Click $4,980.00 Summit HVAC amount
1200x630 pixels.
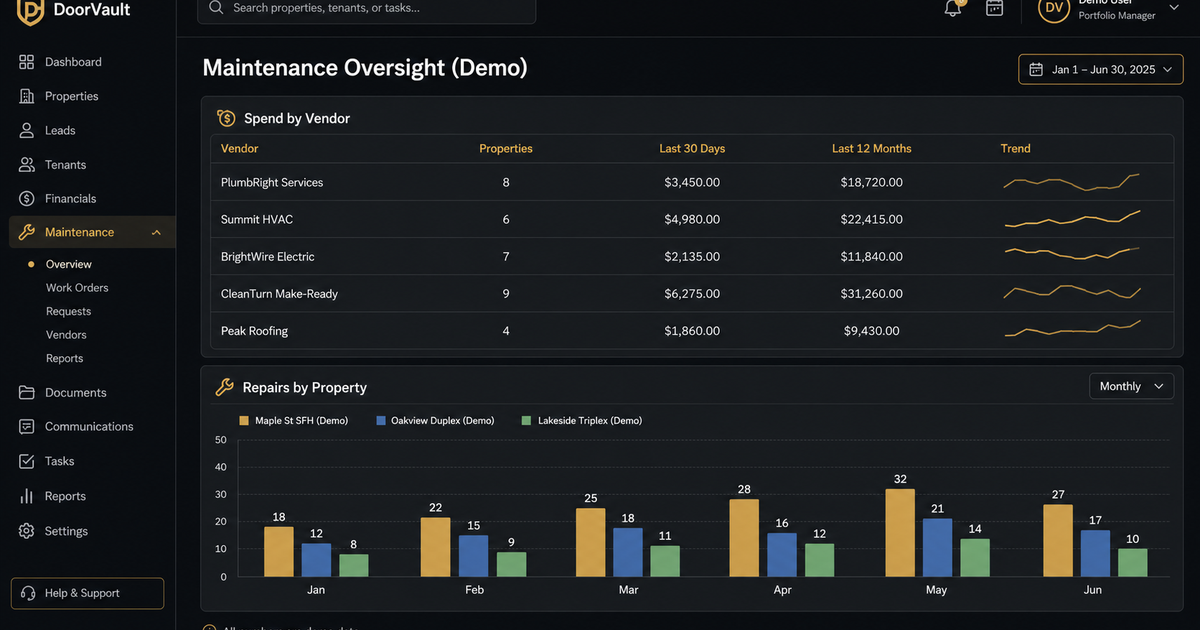692,219
